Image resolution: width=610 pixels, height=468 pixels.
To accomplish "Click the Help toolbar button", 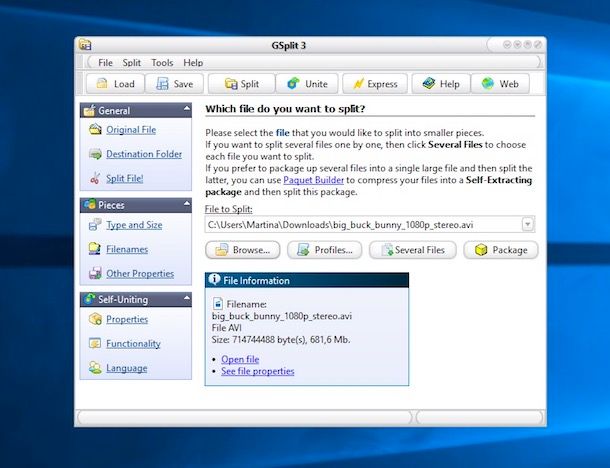I will pos(441,84).
